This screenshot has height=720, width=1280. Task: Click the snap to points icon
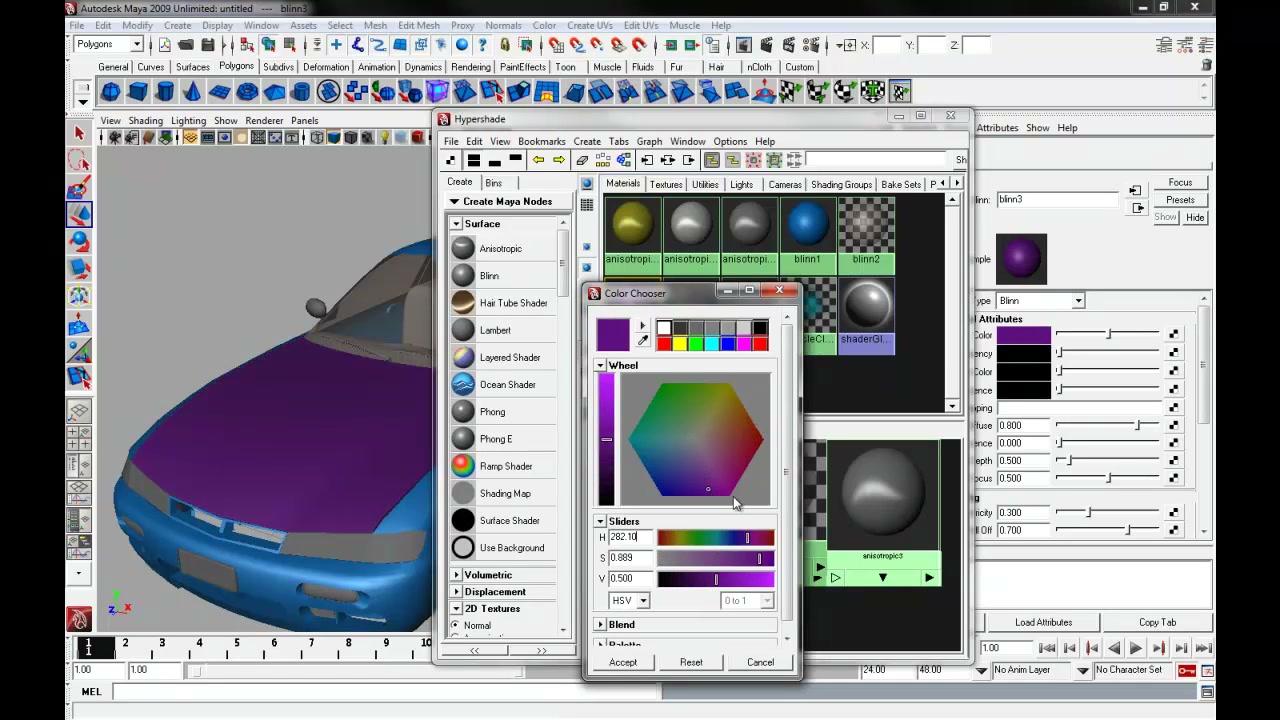597,45
